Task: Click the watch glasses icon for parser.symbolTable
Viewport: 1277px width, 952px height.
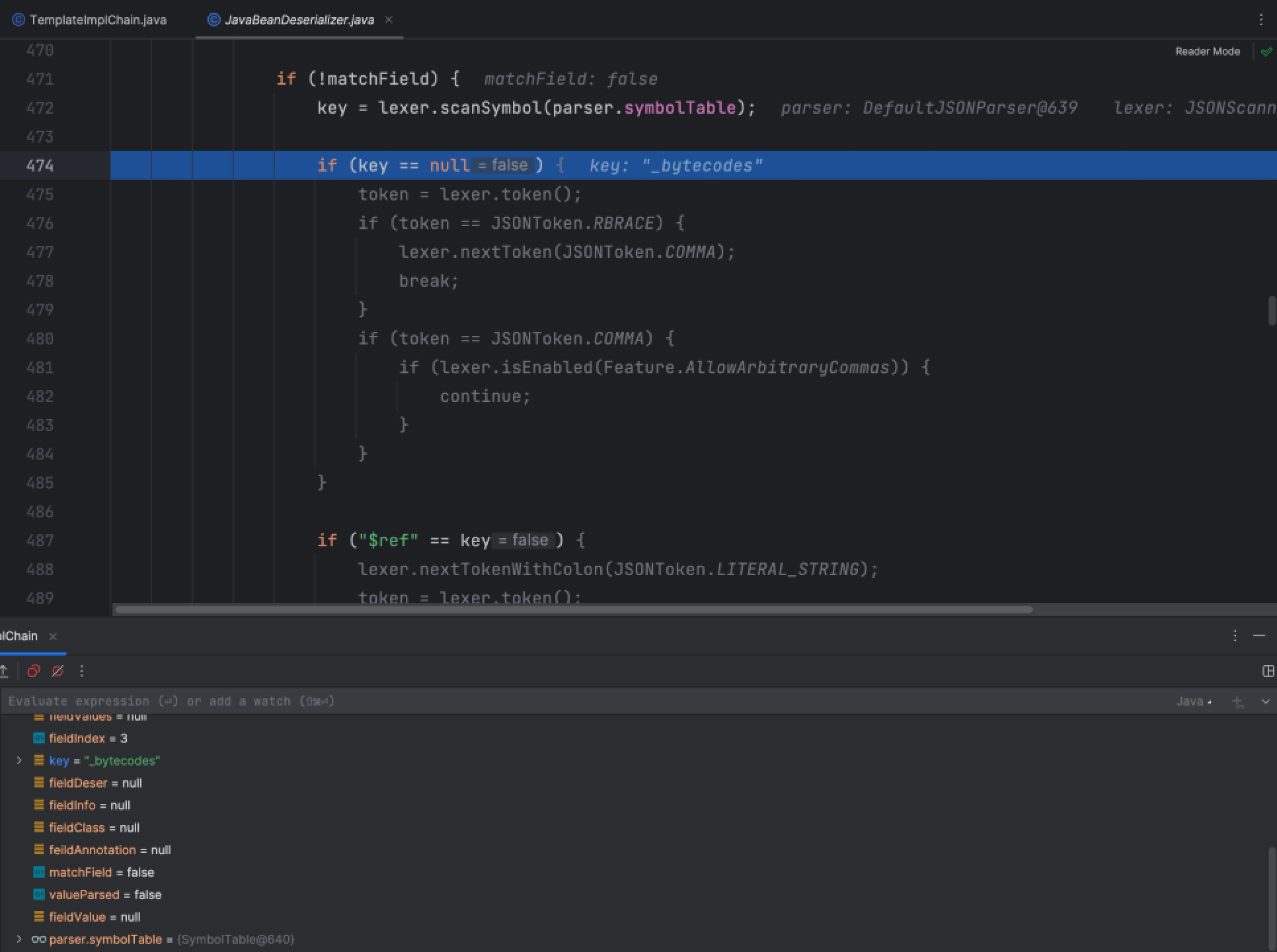Action: point(38,939)
